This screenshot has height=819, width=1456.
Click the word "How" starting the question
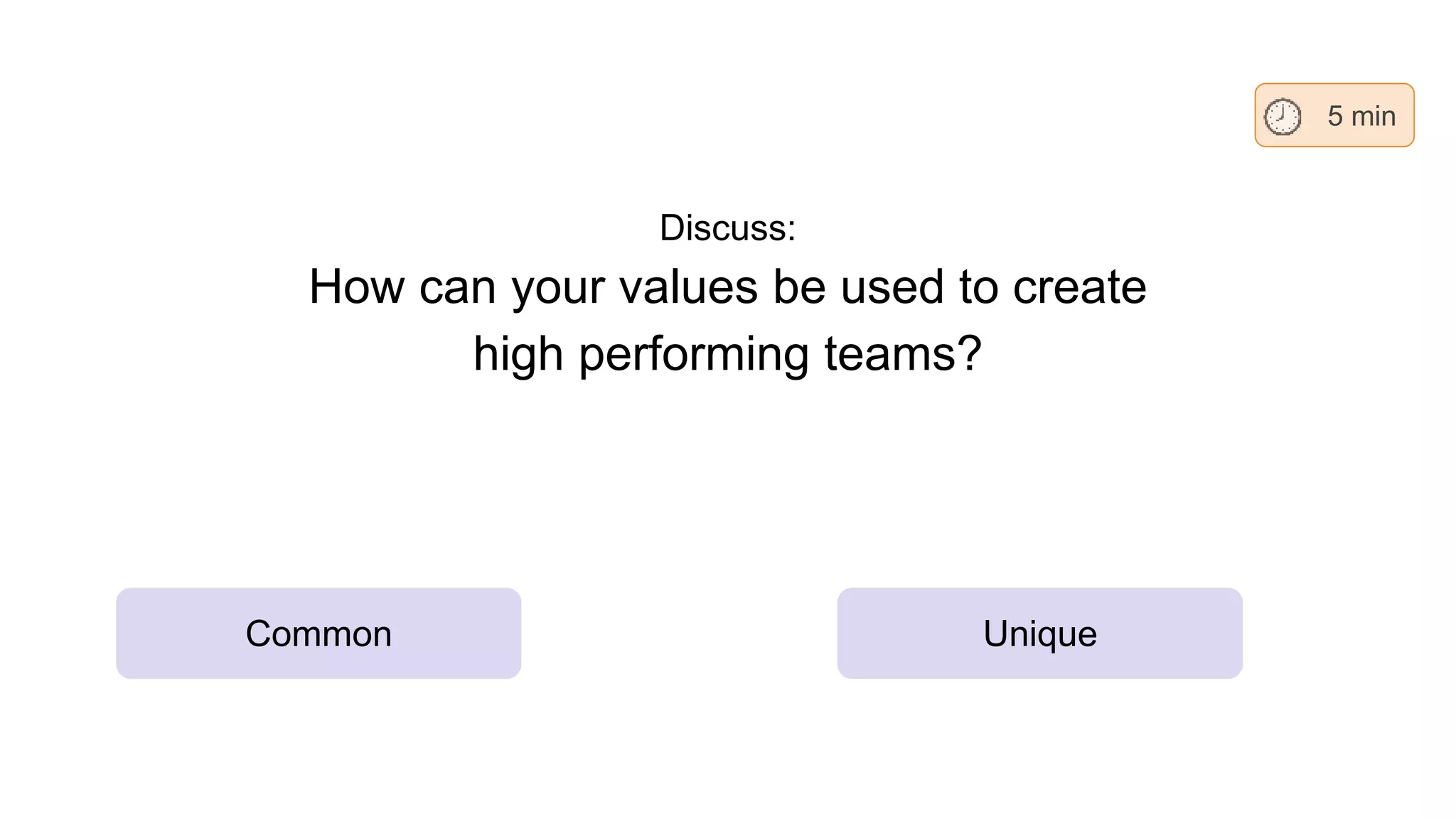point(356,287)
